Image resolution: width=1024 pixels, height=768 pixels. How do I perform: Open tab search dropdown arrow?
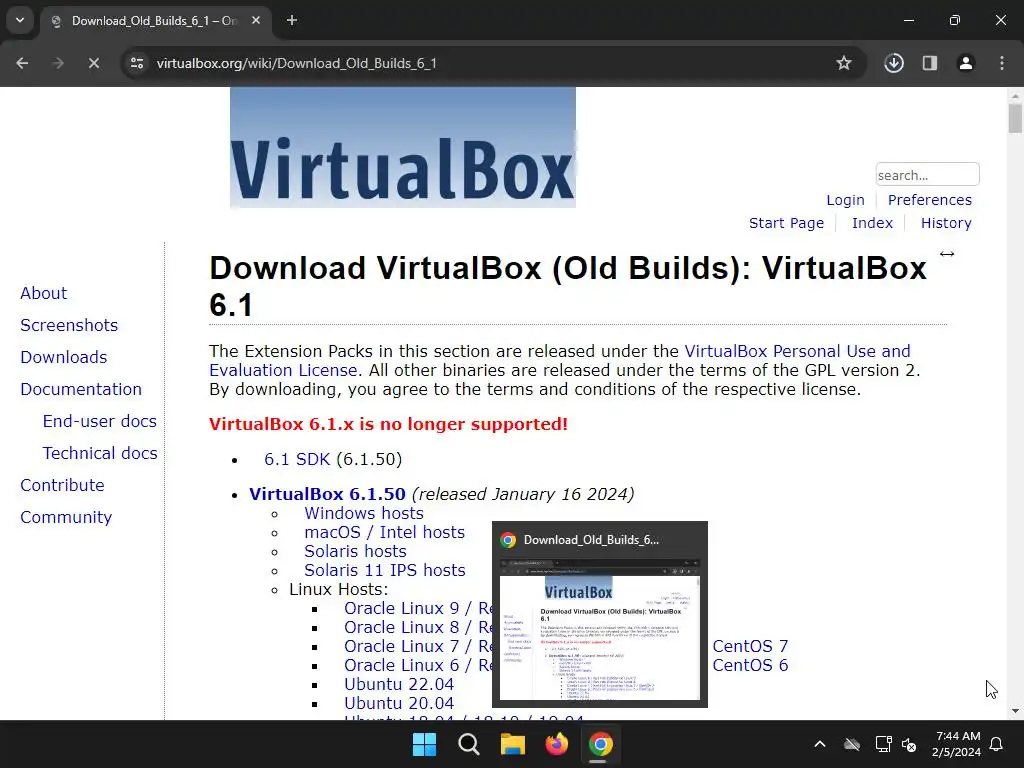click(20, 20)
